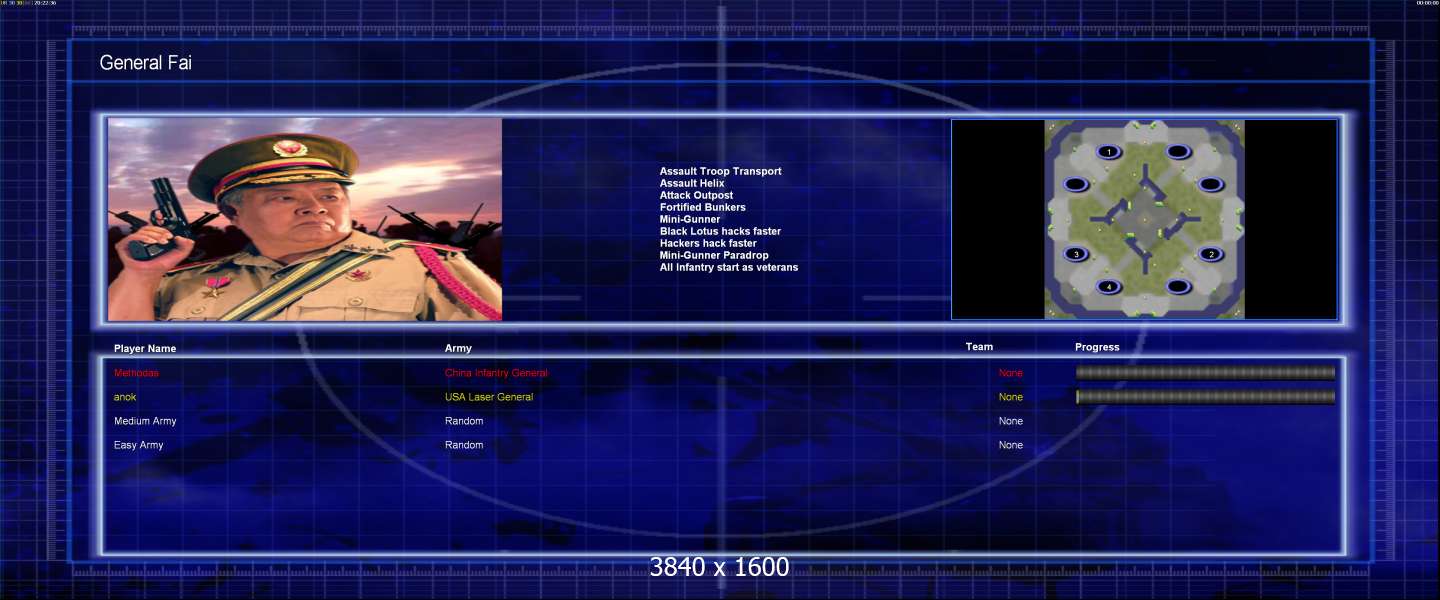Click start position marker 2 on map

click(1211, 254)
